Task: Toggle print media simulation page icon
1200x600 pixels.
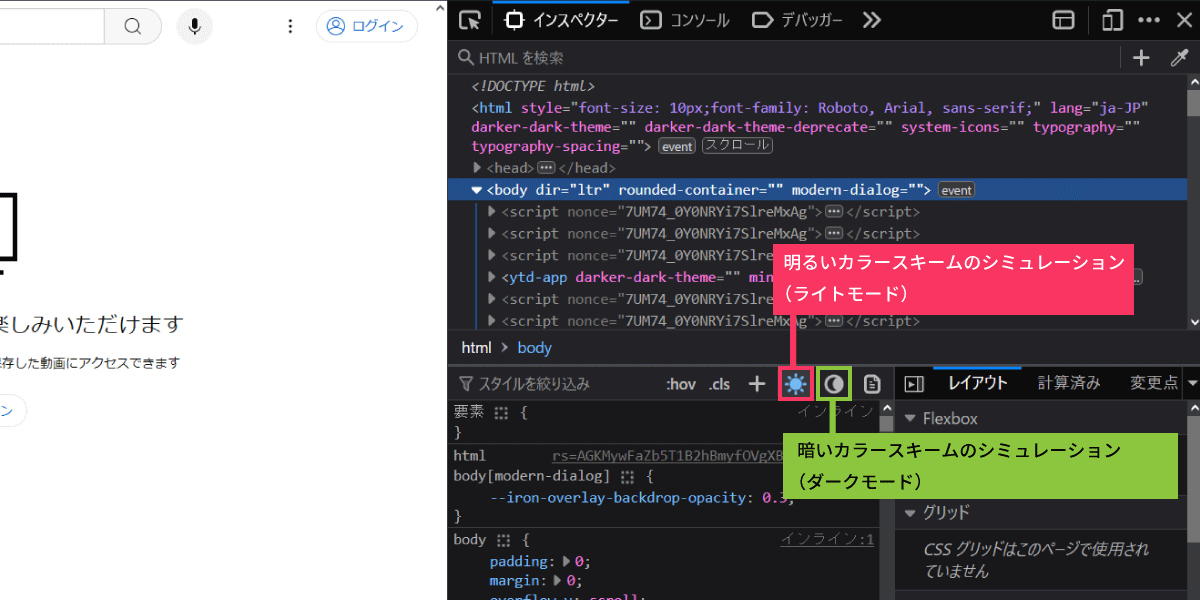Action: pos(872,384)
